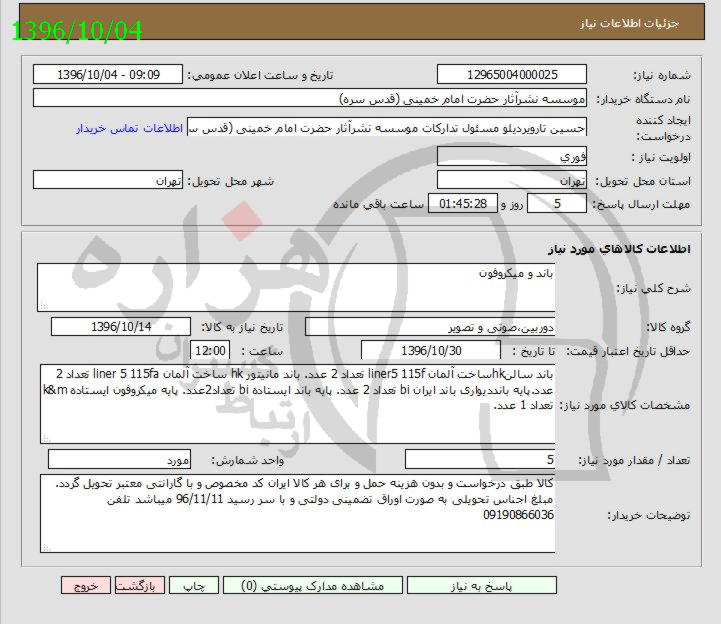Screen dimensions: 721x624
Task: Click the خروج exit button
Action: (86, 585)
